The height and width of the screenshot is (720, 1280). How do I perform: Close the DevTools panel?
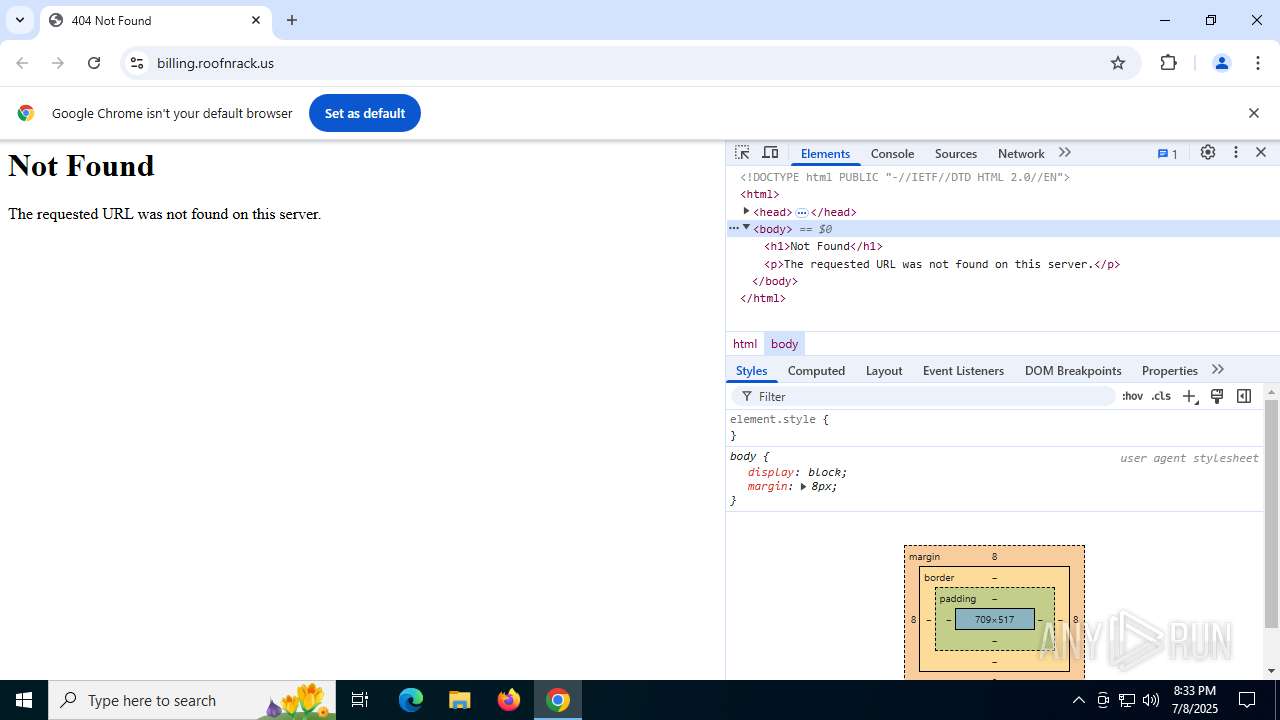point(1261,153)
